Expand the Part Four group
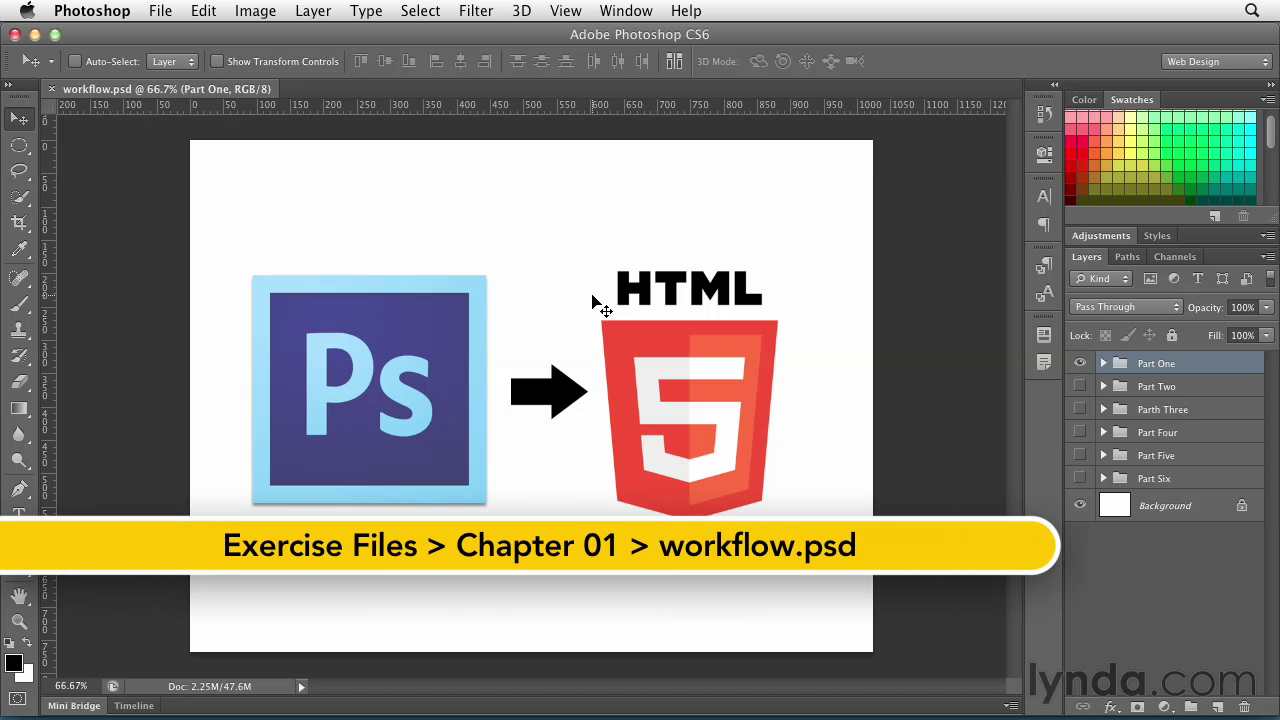The image size is (1280, 720). 1104,432
